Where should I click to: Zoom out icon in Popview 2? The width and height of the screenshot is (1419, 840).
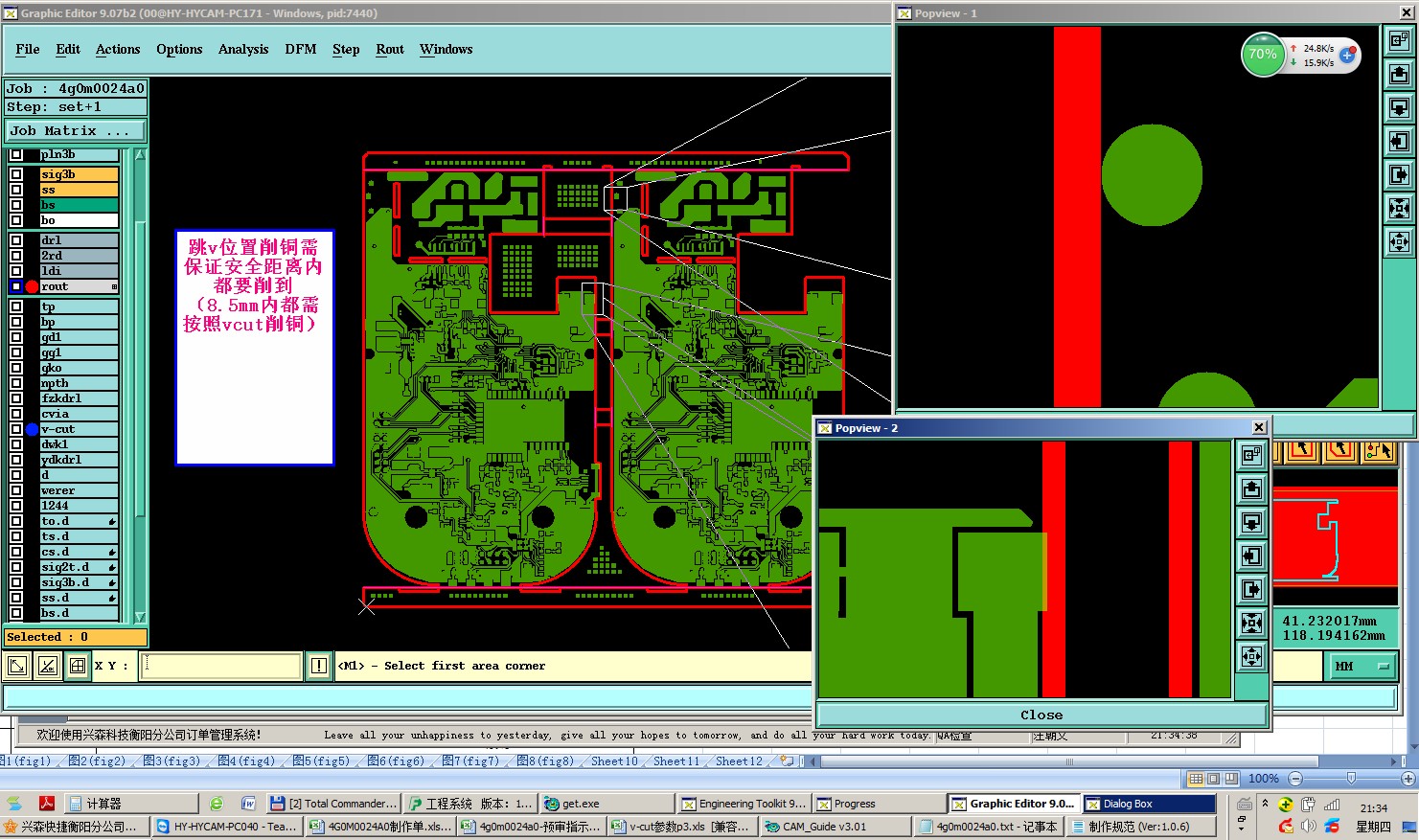click(1251, 657)
